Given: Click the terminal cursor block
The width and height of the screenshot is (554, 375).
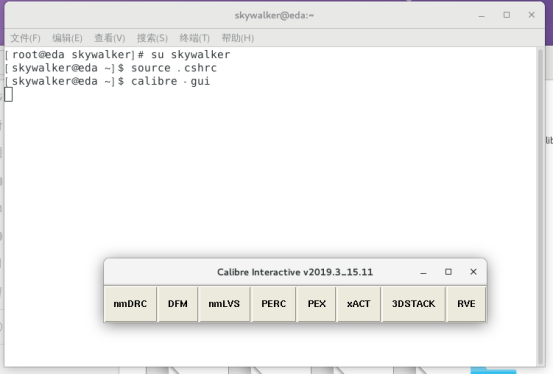Looking at the screenshot, I should (x=8, y=95).
